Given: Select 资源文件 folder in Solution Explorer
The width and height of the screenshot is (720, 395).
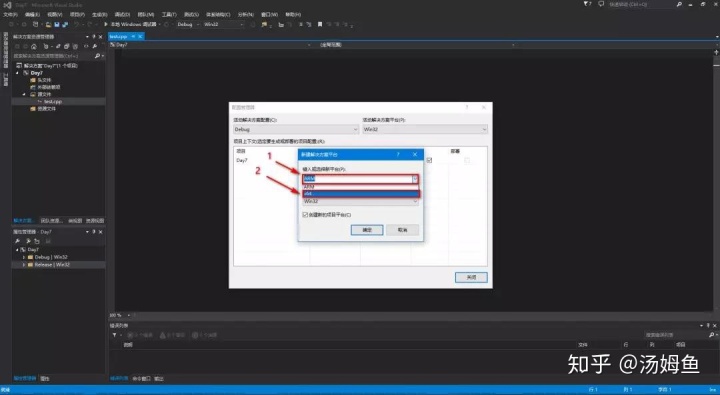Looking at the screenshot, I should [x=46, y=109].
